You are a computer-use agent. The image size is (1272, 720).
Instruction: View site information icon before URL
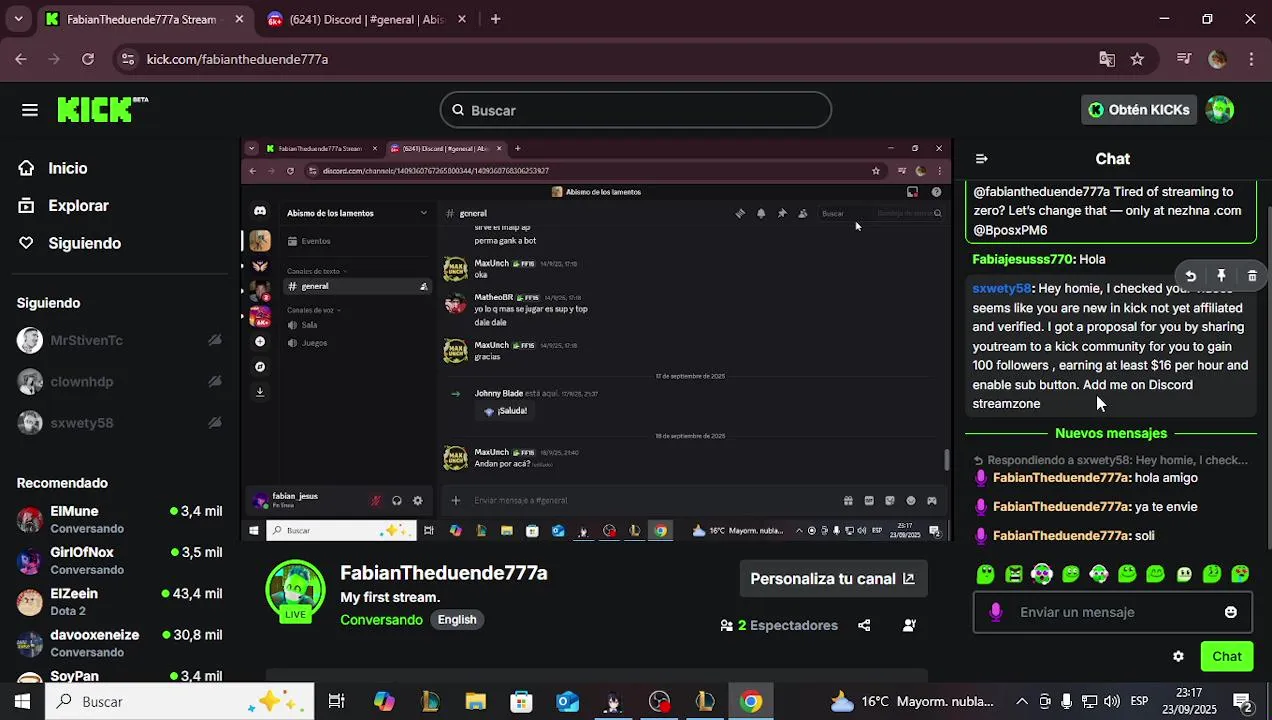[x=127, y=59]
